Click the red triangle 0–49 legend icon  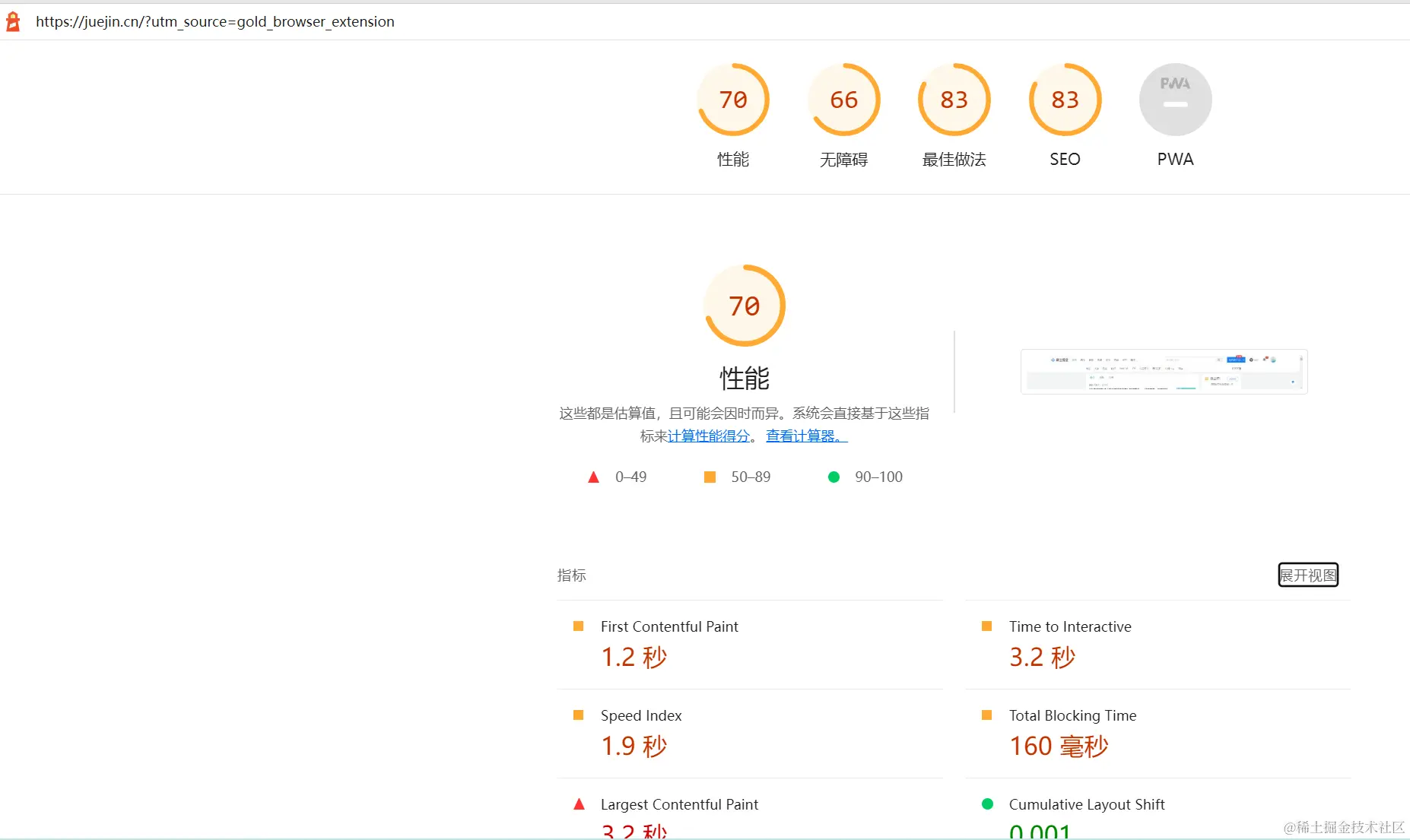tap(594, 477)
